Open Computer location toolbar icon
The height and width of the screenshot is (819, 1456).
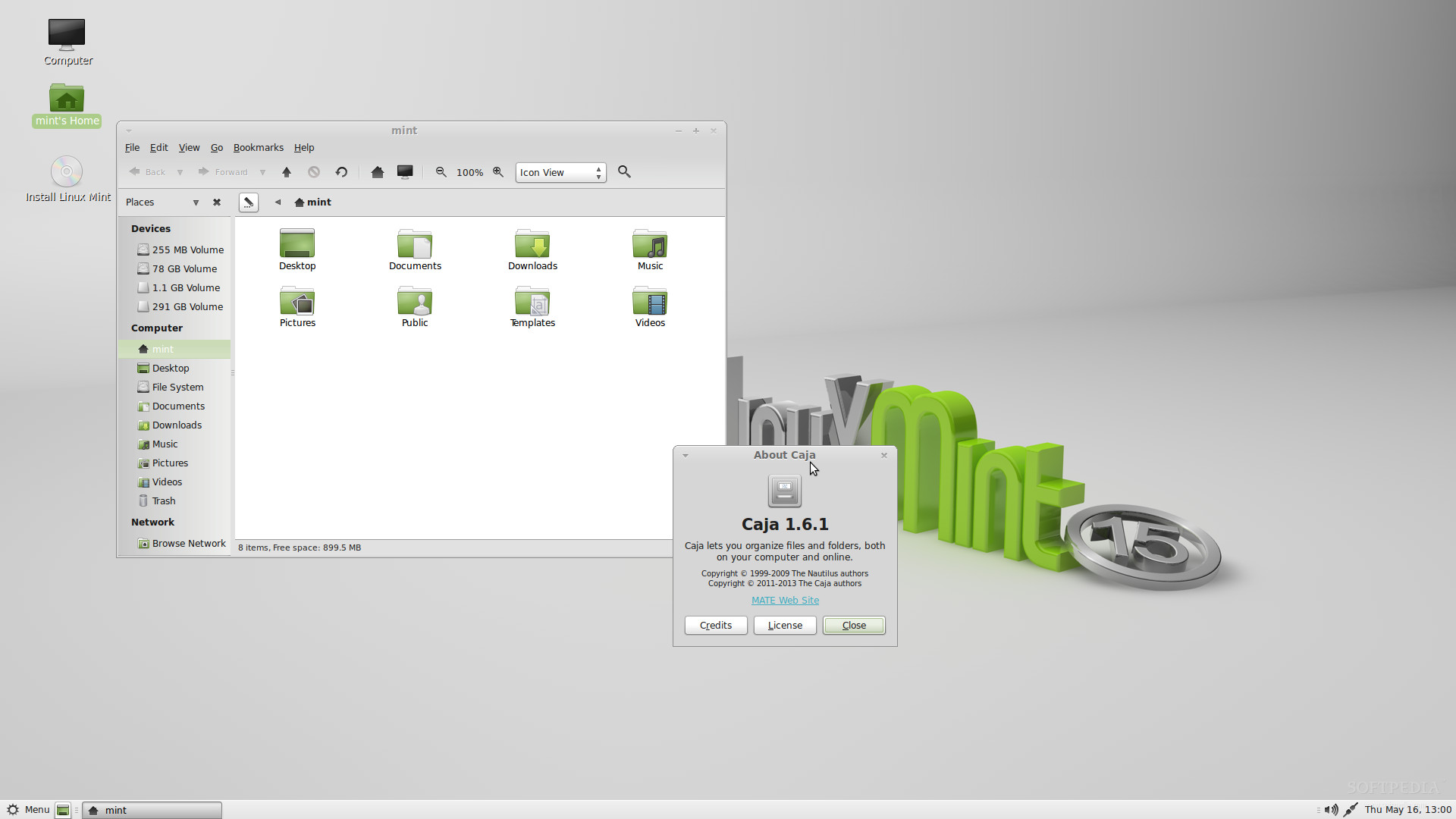(x=405, y=172)
